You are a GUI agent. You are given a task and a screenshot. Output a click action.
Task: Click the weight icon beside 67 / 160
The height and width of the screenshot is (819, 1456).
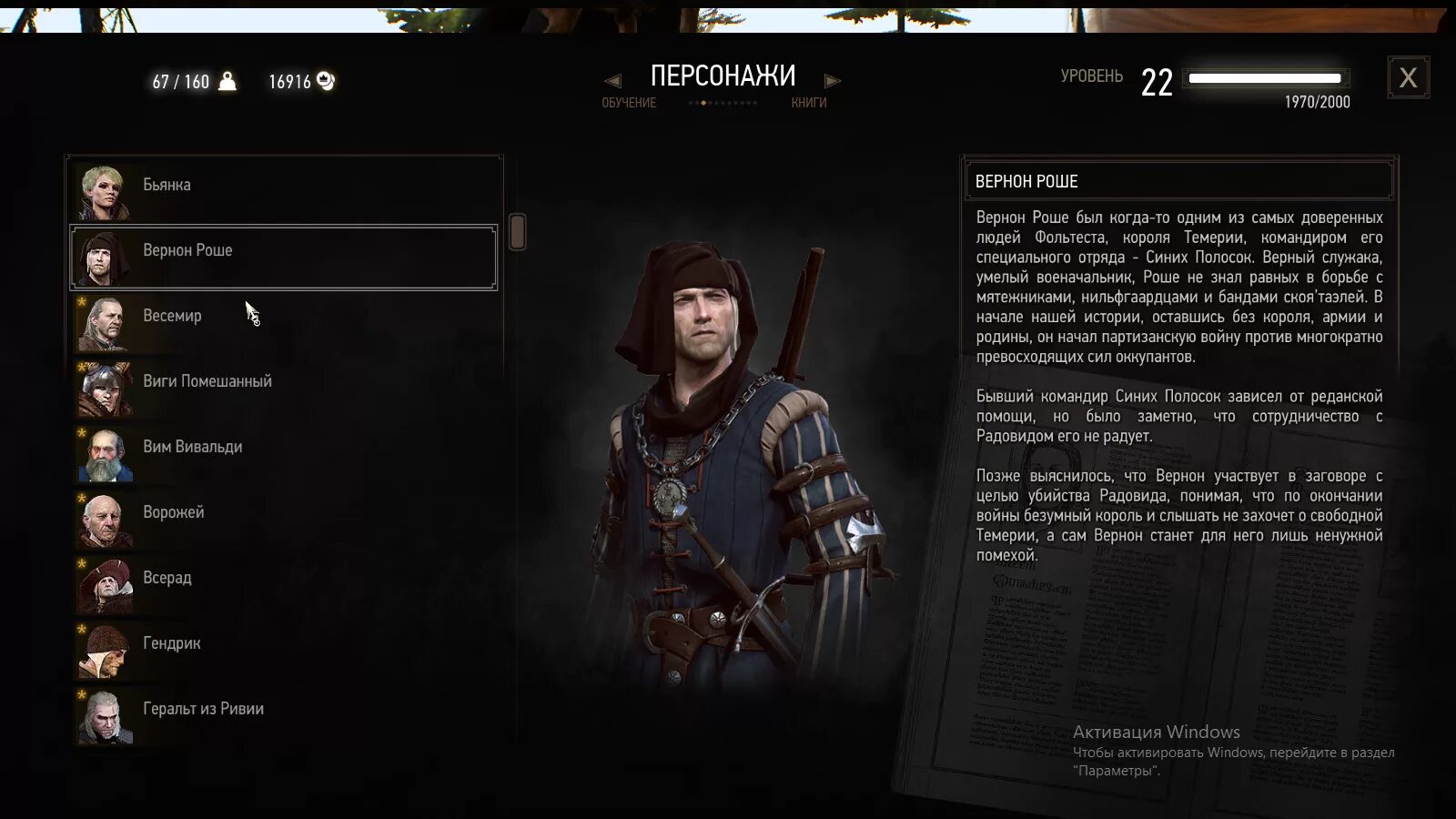[227, 81]
